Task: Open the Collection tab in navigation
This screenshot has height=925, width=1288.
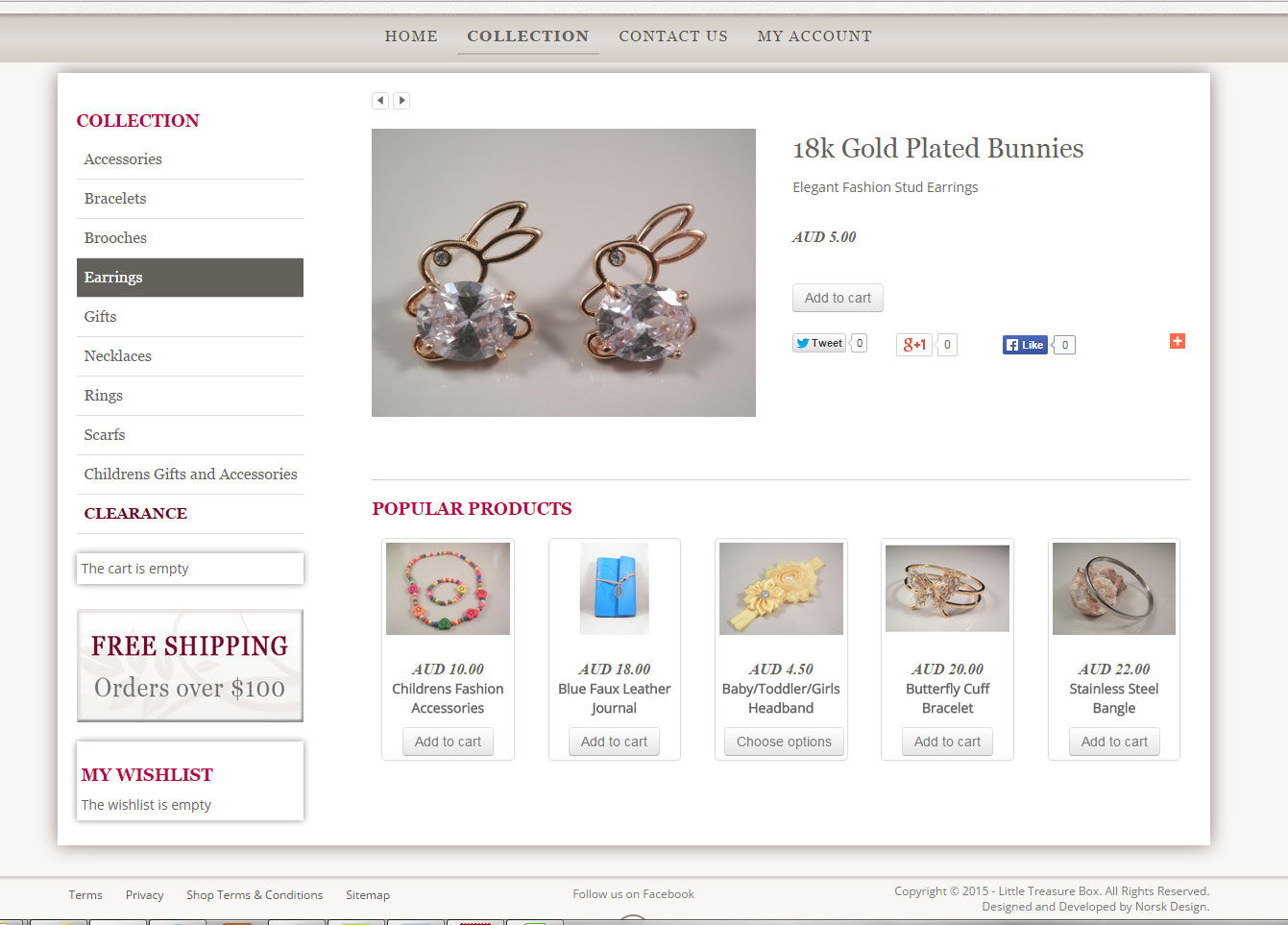Action: [528, 37]
